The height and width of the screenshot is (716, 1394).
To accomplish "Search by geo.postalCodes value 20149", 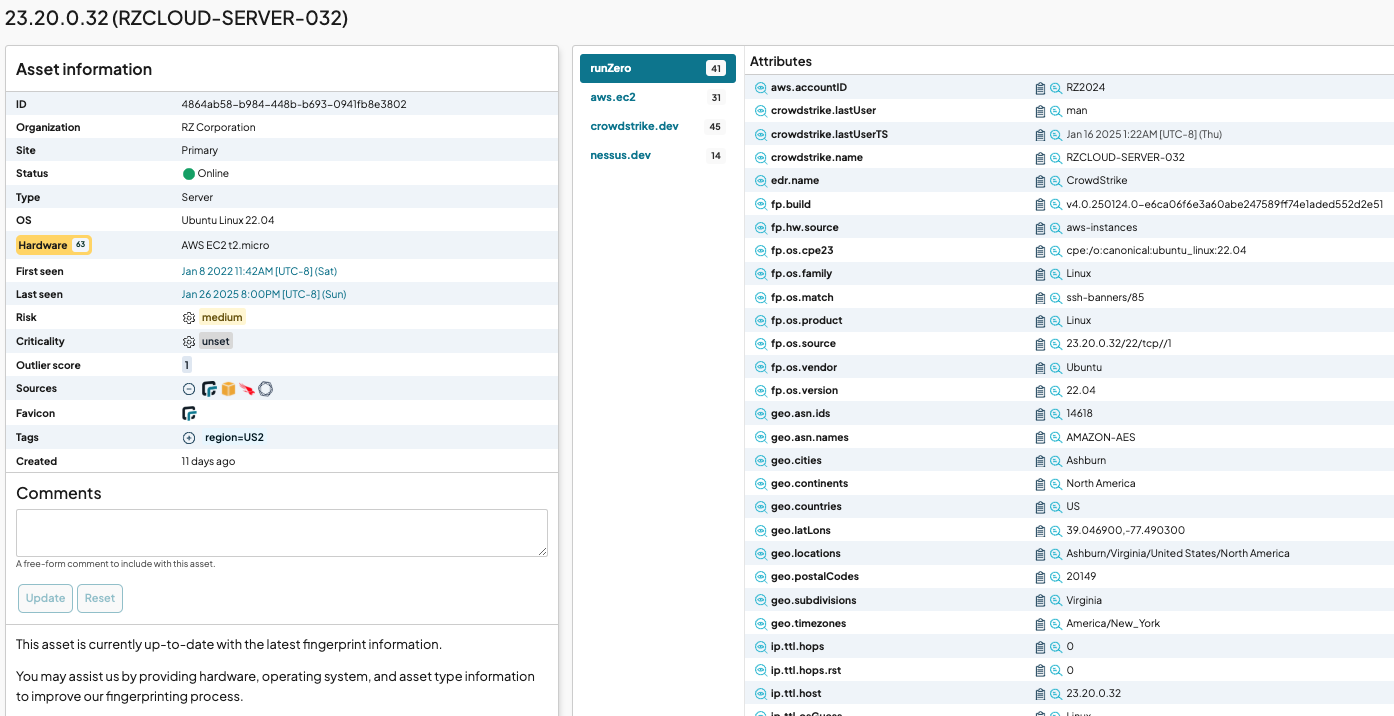I will (x=1055, y=577).
